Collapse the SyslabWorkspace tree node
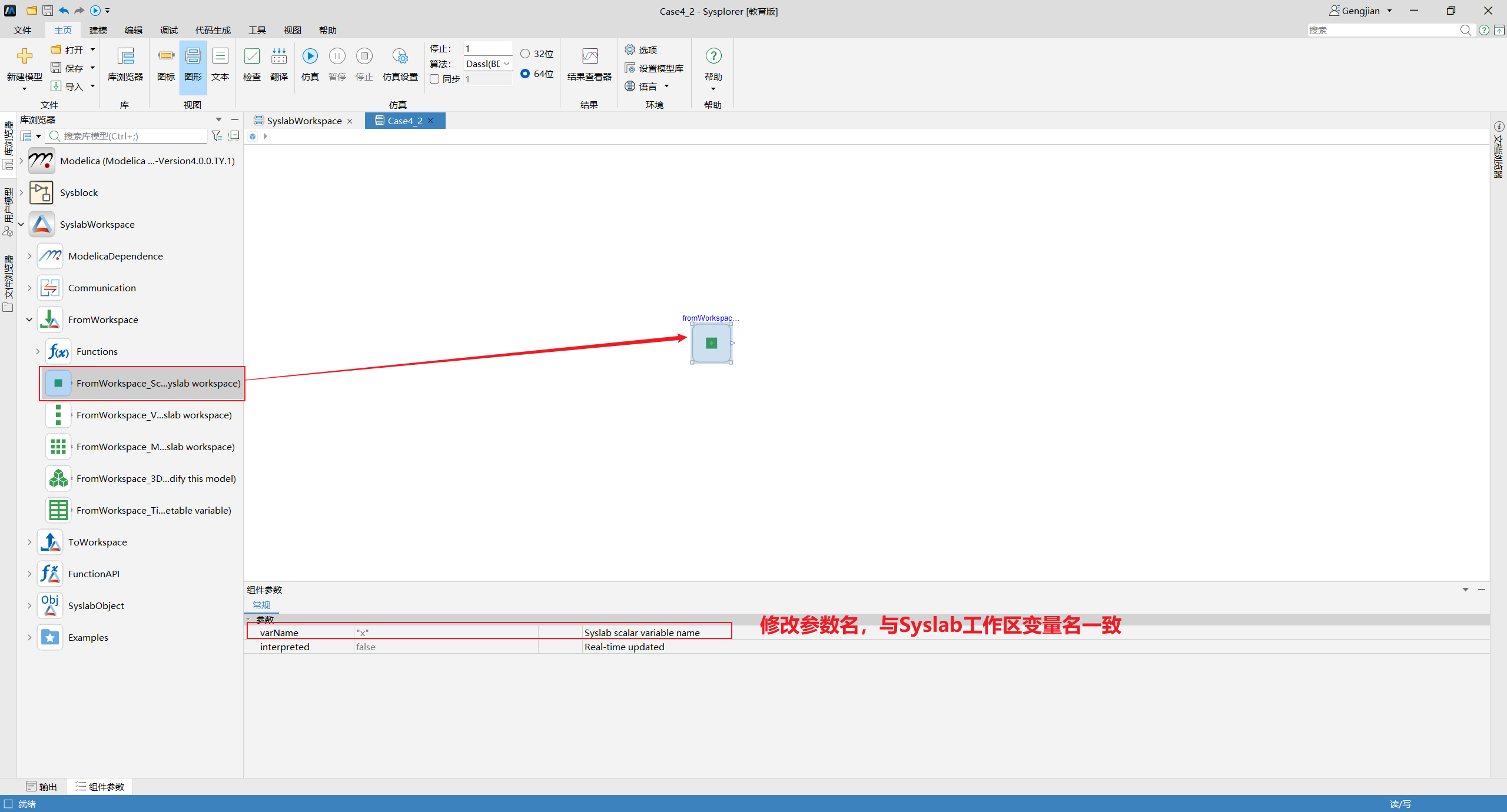The width and height of the screenshot is (1507, 812). [21, 224]
